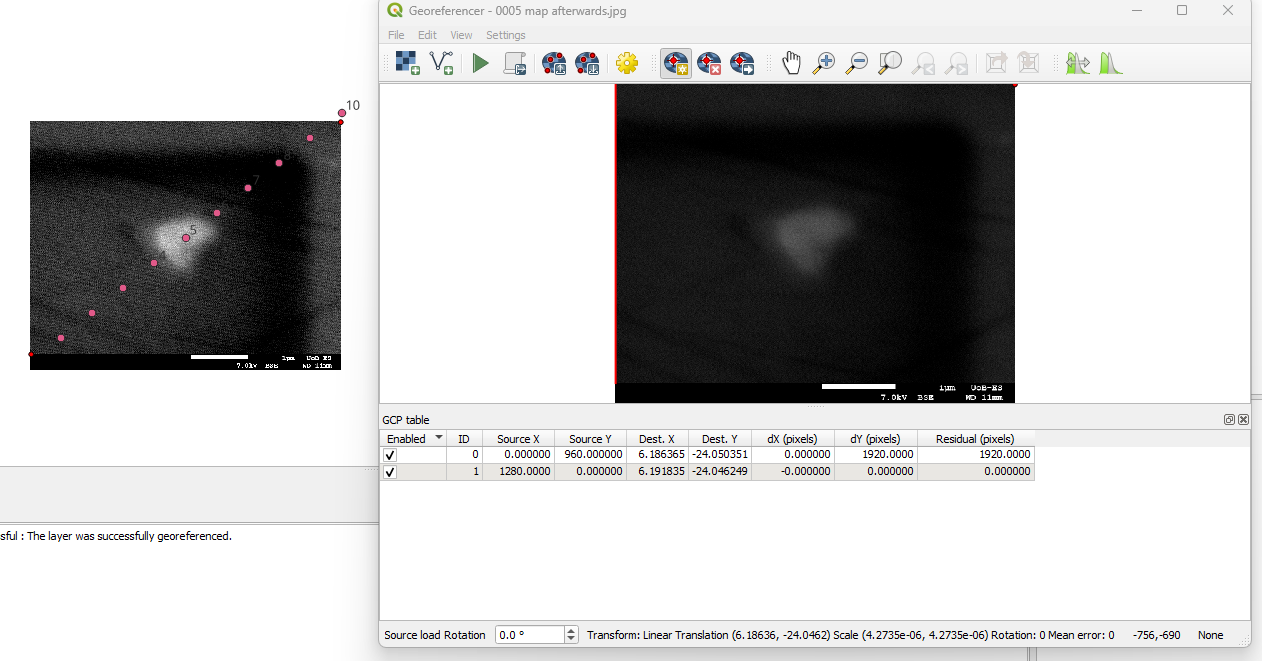Click the Zoom In magnifier

[x=824, y=64]
